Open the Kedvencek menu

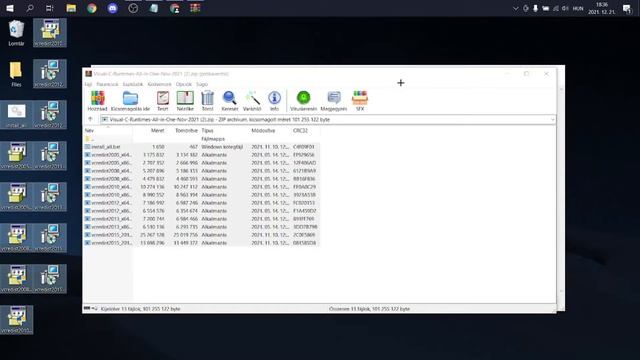[x=160, y=84]
